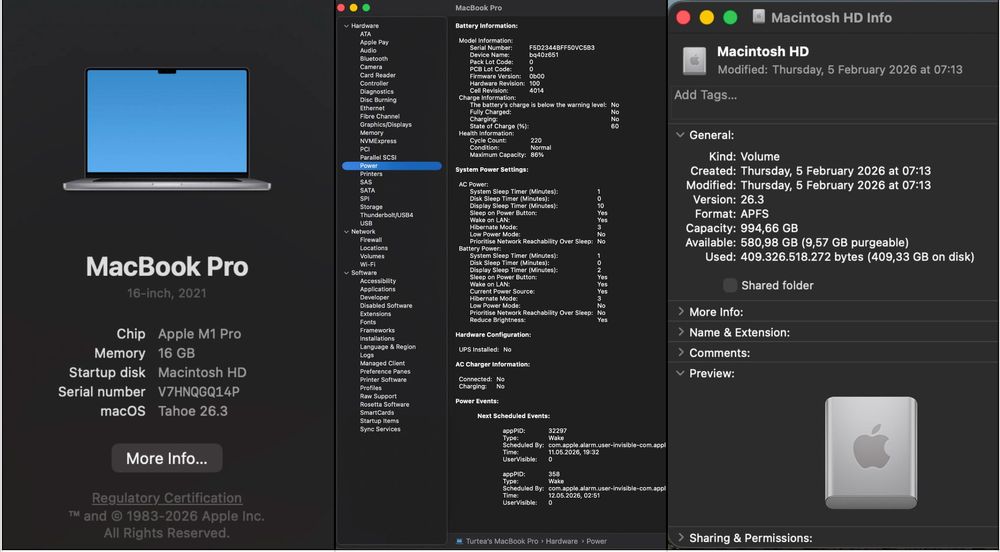Select Printers in the sidebar
1000x552 pixels.
coord(371,174)
